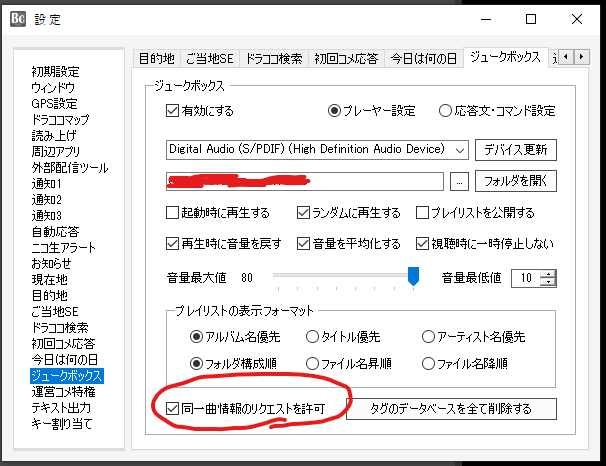This screenshot has height=466, width=606.
Task: Select ドラココ検索 in the sidebar list
Action: pos(60,328)
